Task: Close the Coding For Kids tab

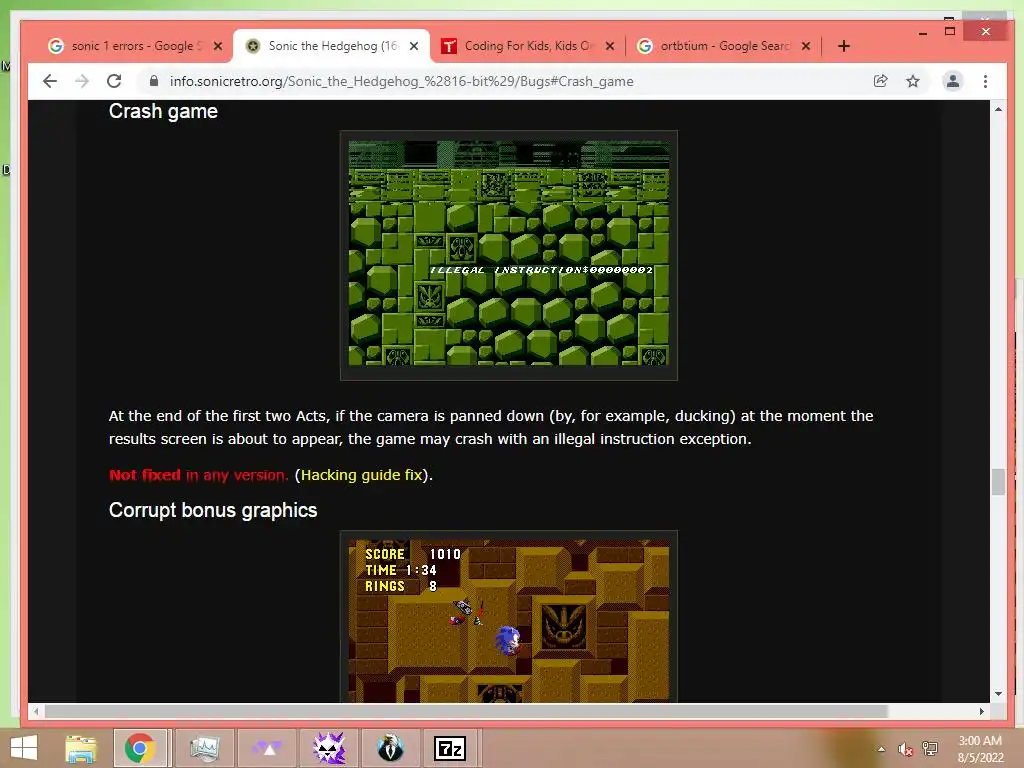Action: pos(610,46)
